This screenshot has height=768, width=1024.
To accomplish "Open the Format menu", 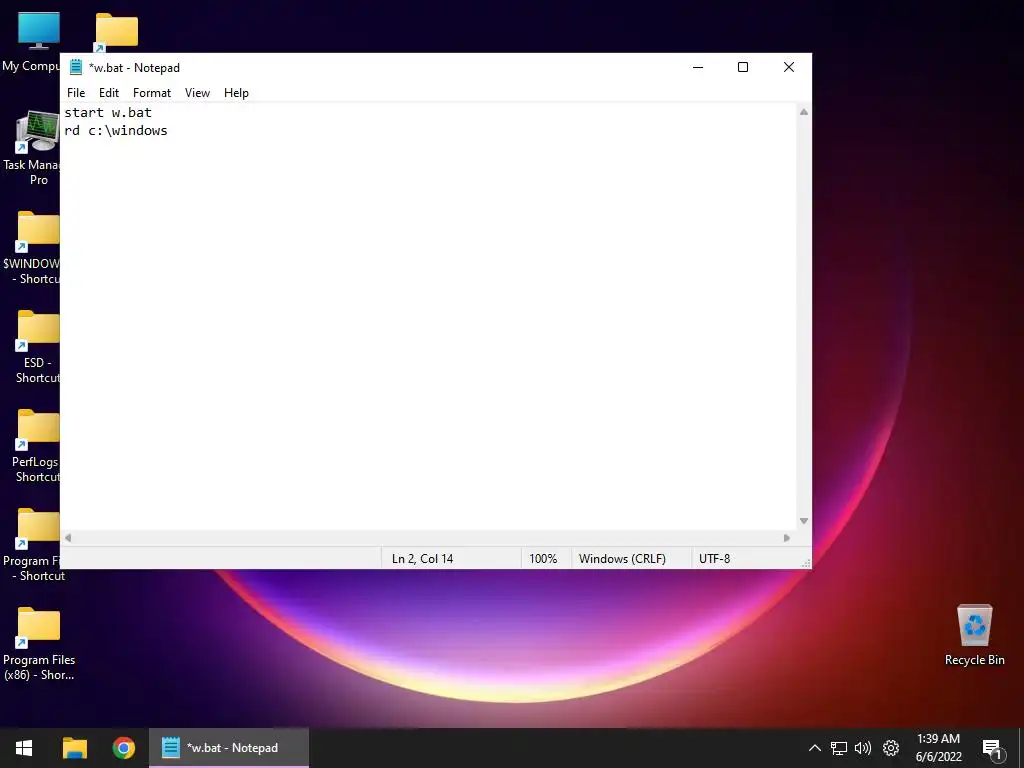I will tap(152, 93).
